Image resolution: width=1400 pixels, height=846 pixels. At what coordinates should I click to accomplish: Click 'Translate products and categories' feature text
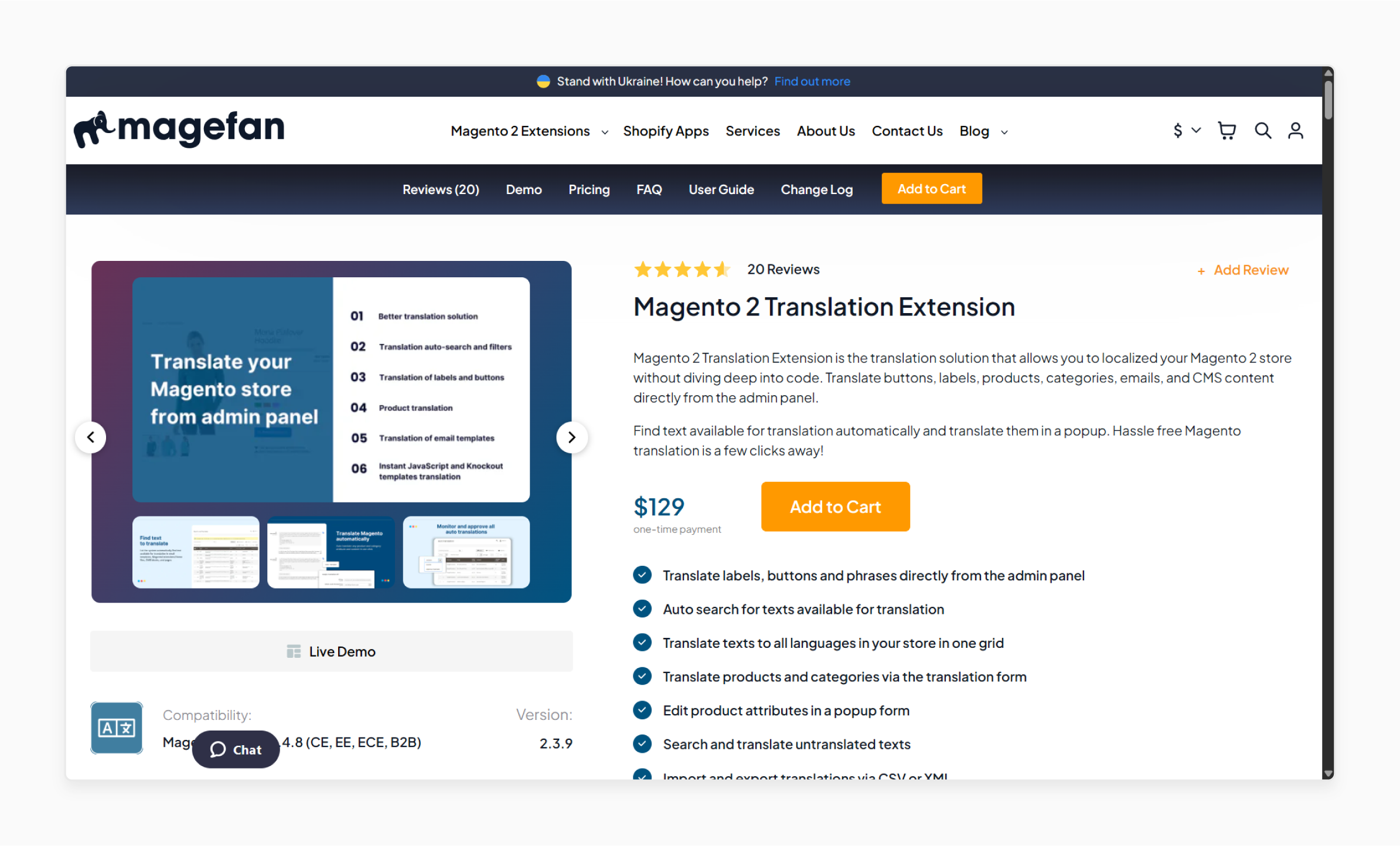844,677
